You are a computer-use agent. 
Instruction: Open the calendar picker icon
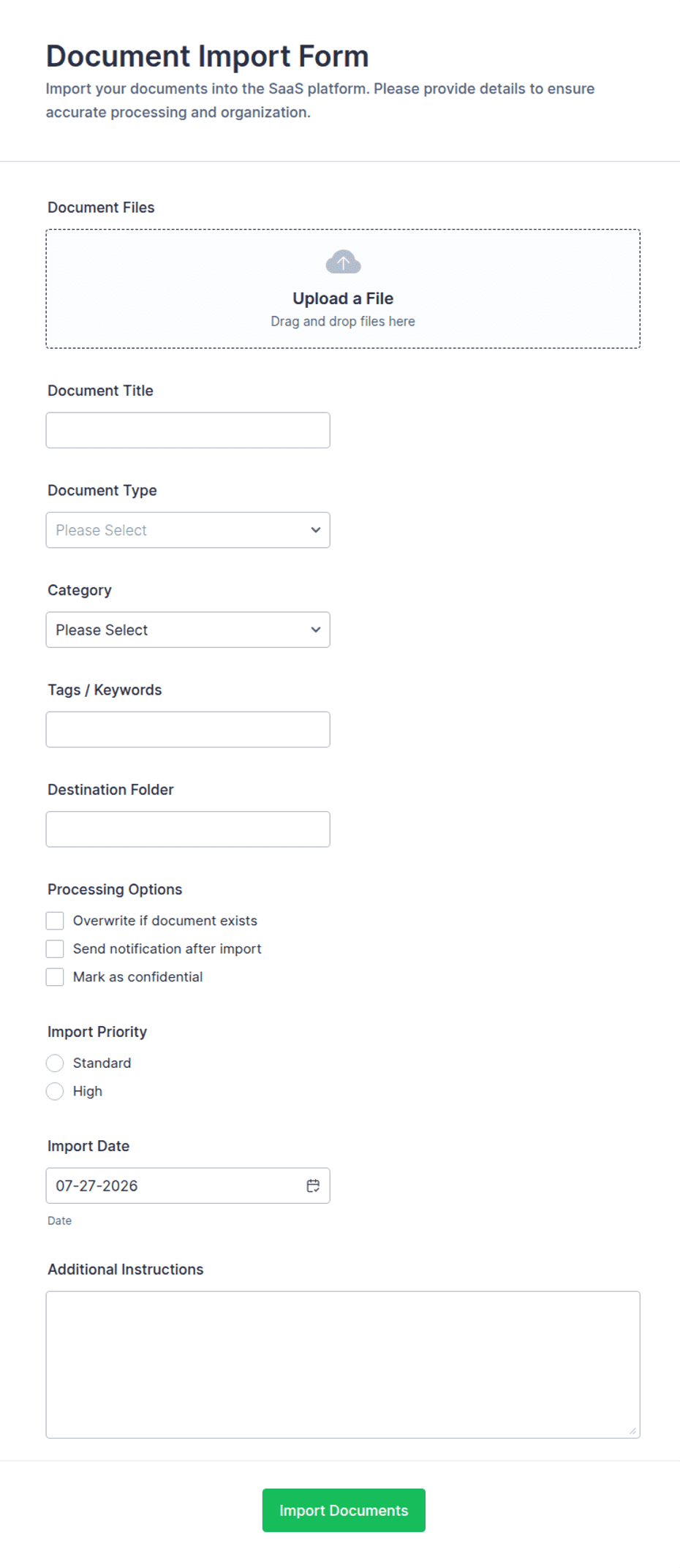[313, 1186]
